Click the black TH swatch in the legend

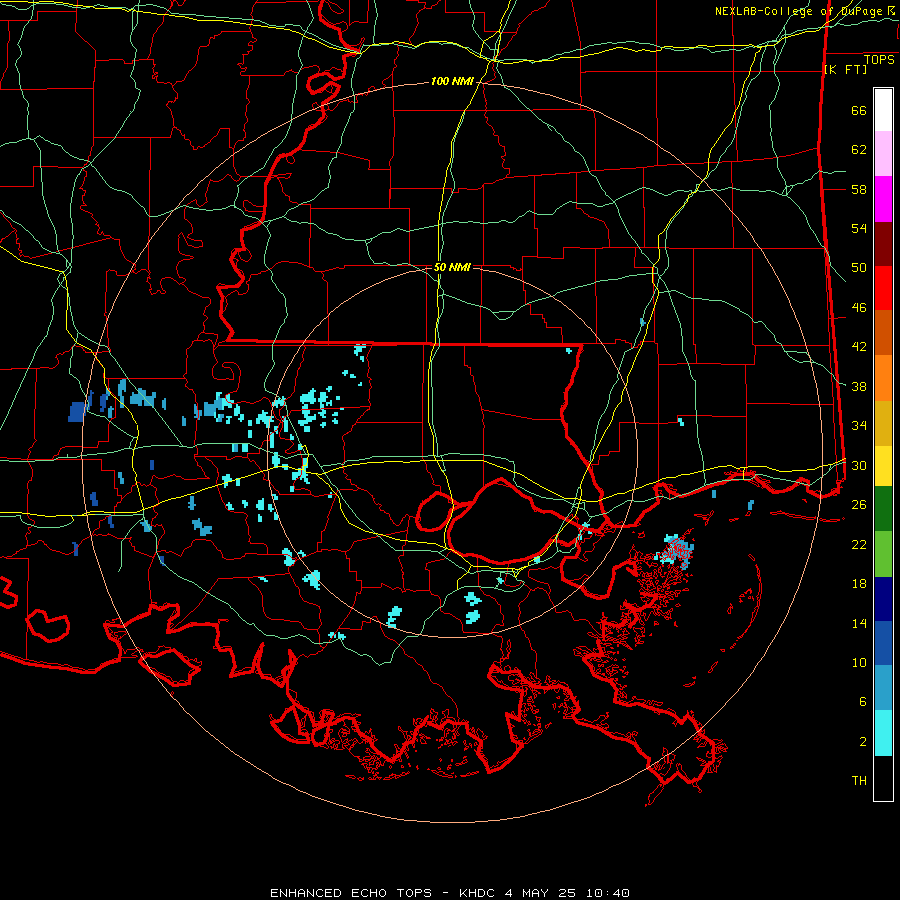pyautogui.click(x=883, y=778)
